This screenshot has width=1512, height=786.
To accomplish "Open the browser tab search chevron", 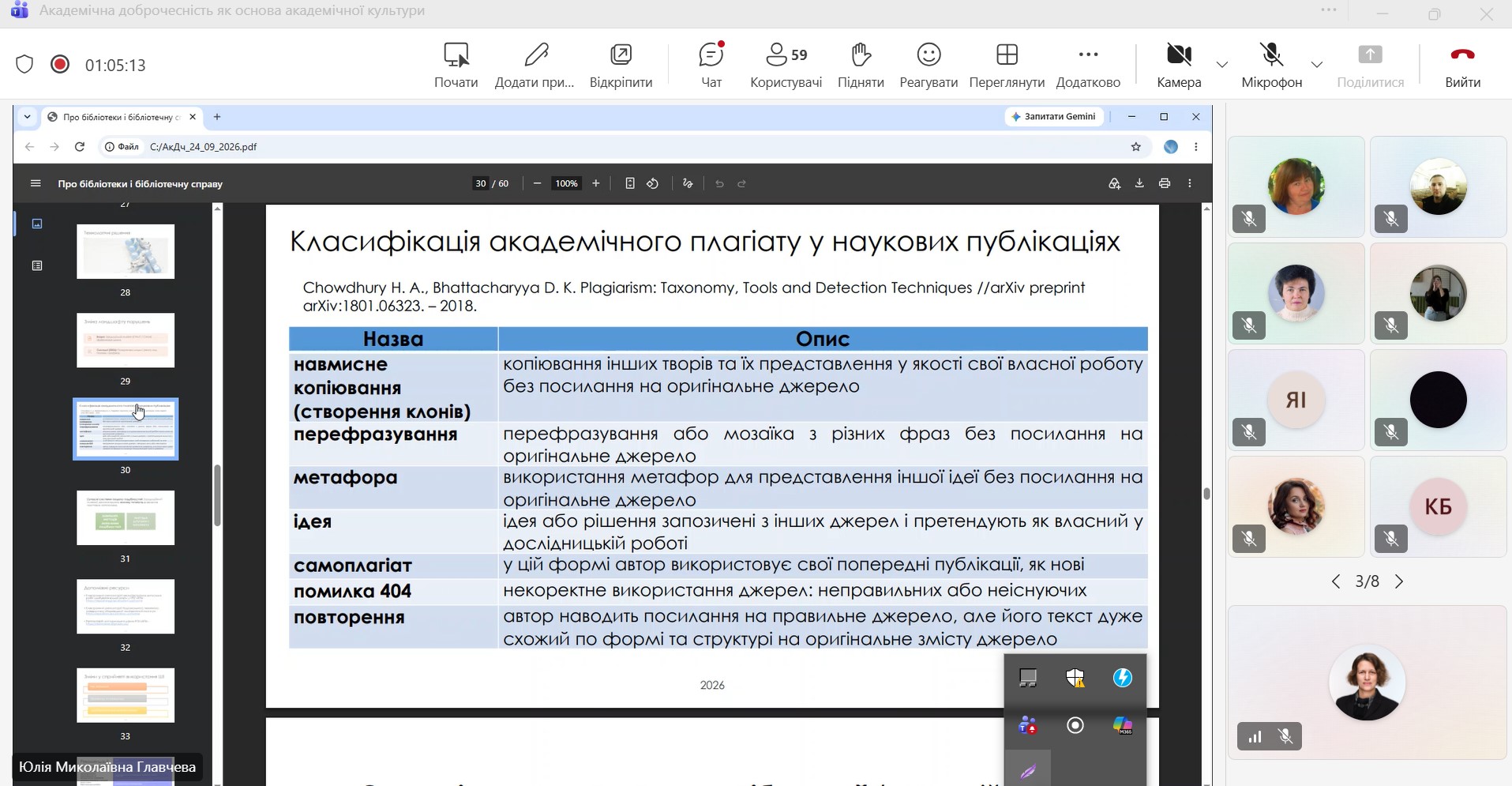I will (28, 117).
